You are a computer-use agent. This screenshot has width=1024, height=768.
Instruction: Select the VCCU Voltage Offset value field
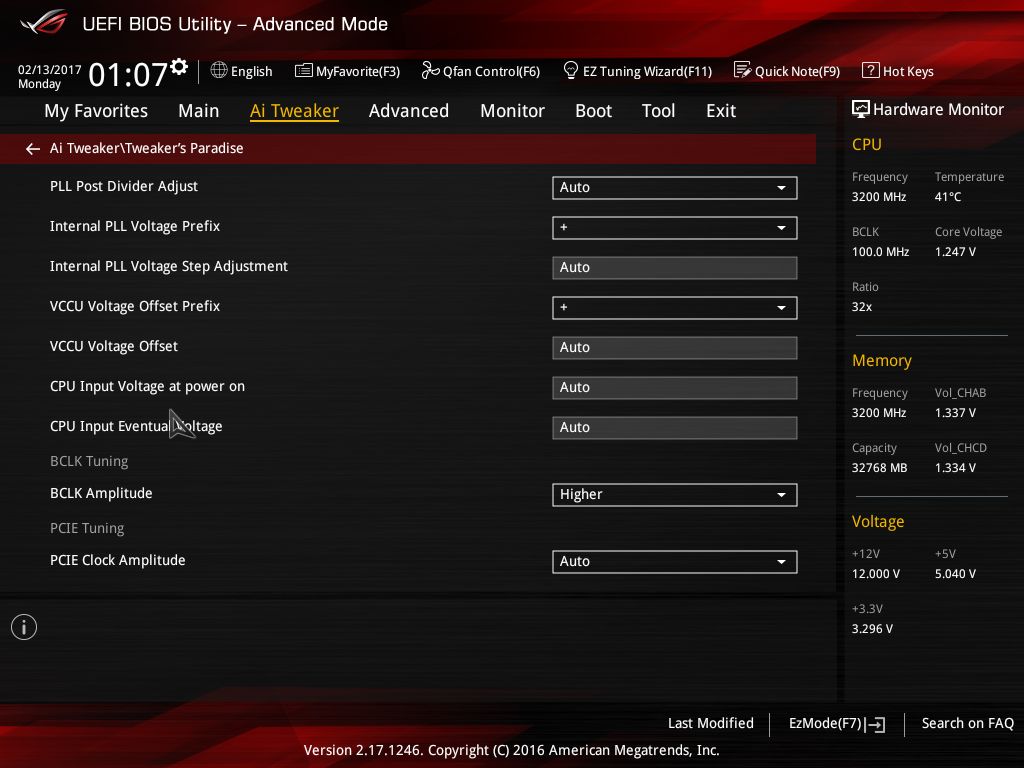click(x=675, y=347)
